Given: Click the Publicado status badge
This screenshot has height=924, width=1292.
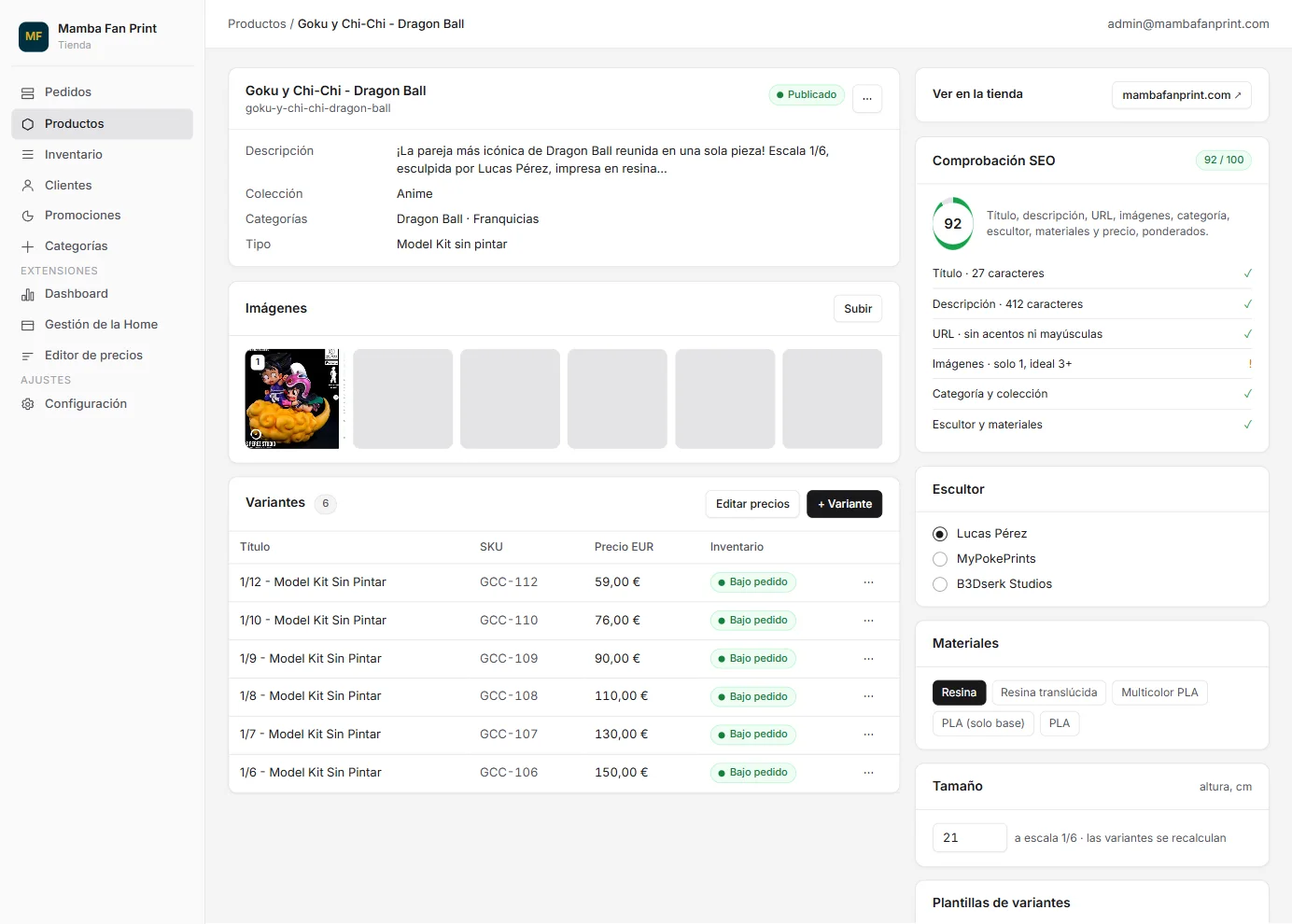Looking at the screenshot, I should [807, 95].
